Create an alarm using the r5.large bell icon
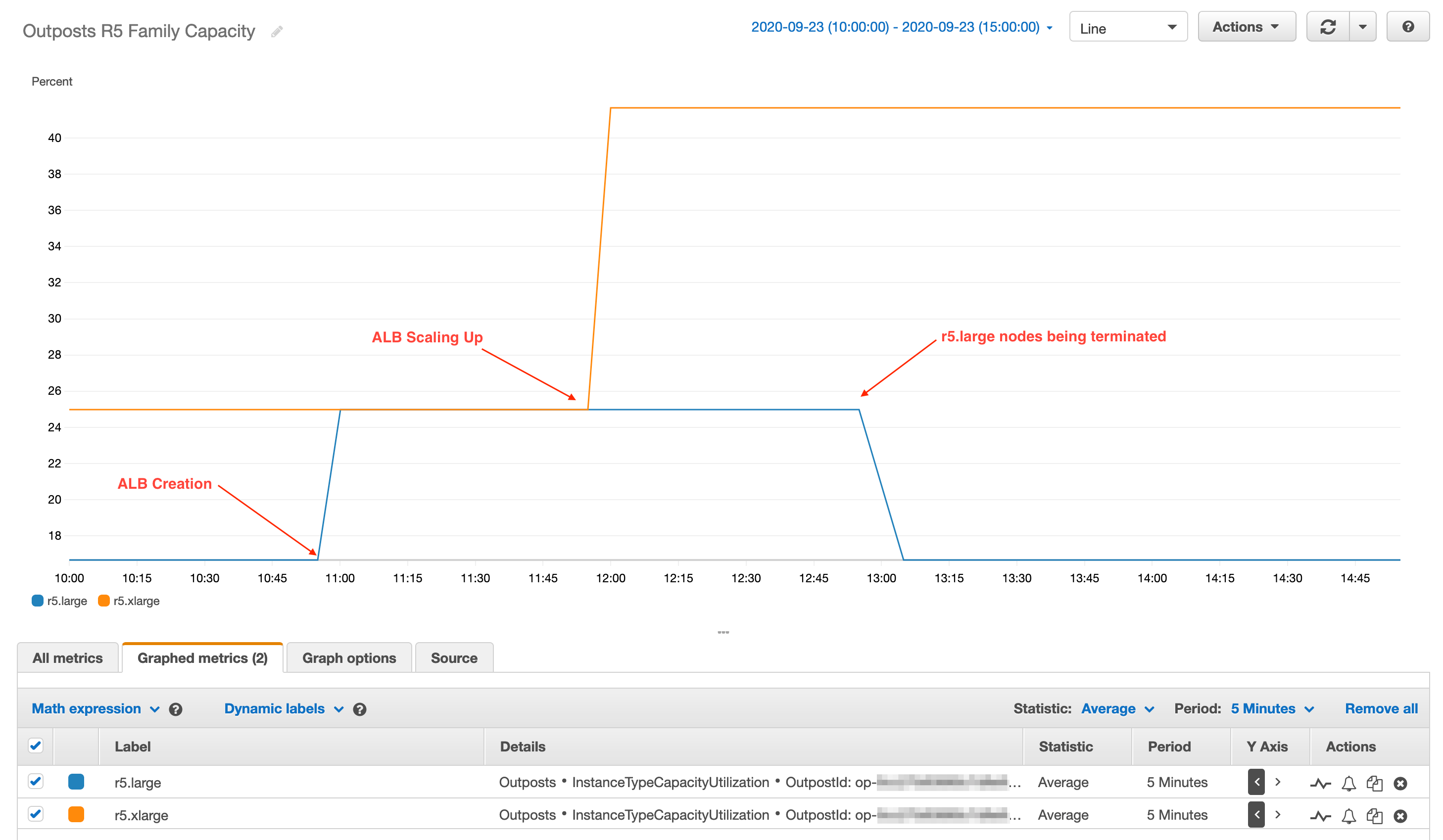This screenshot has height=840, width=1443. (1348, 783)
